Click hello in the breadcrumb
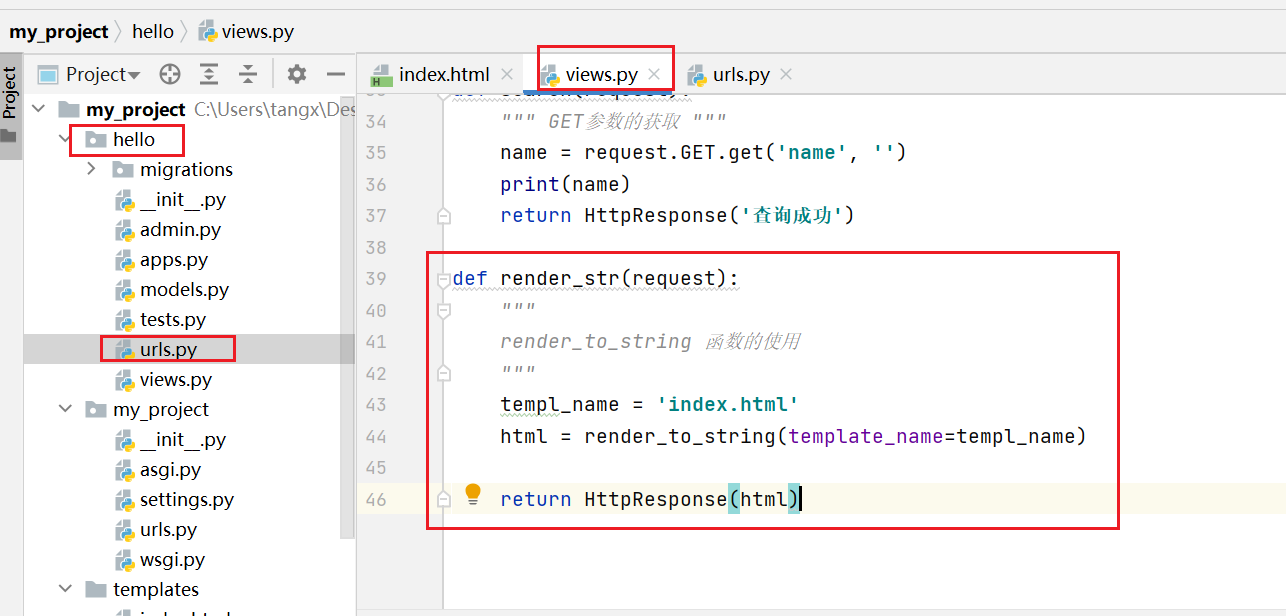 (153, 31)
